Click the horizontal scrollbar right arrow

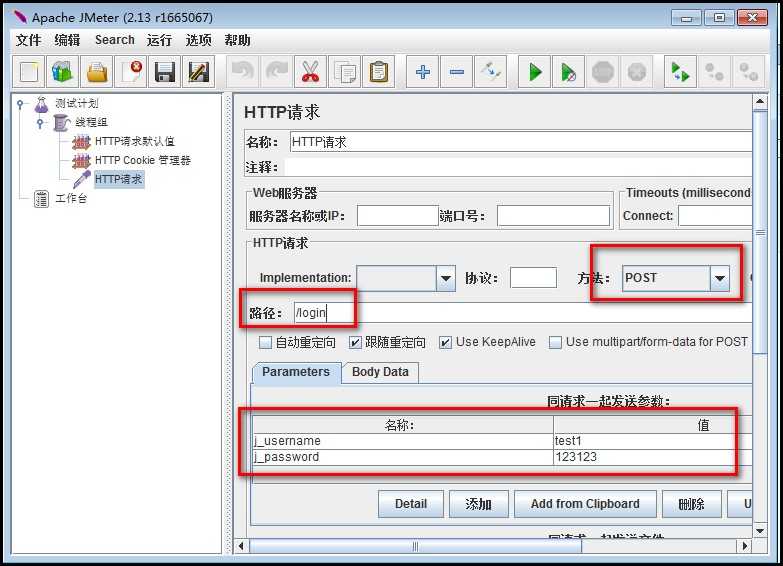coord(745,546)
